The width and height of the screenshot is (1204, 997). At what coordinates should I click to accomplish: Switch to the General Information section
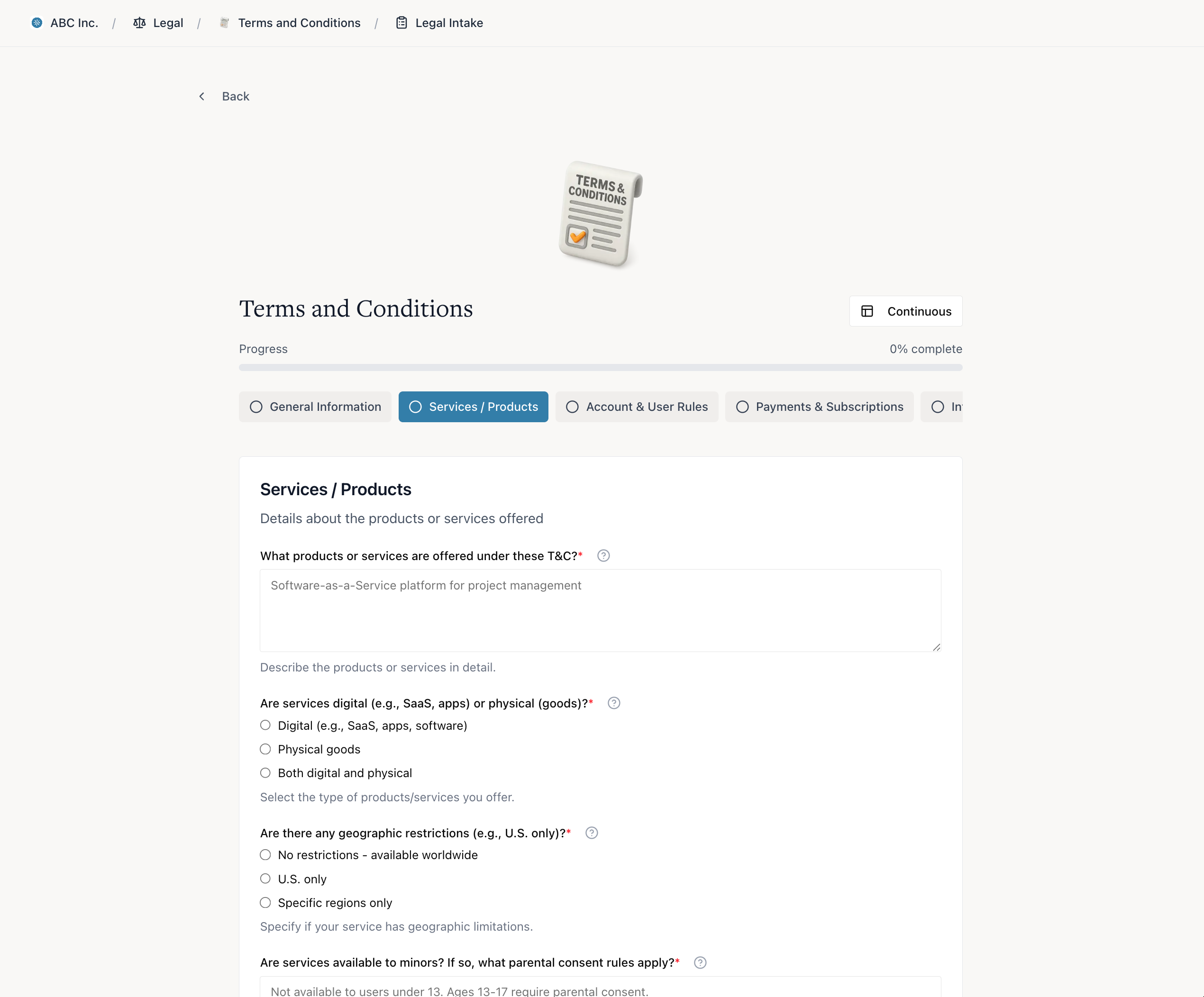[315, 407]
